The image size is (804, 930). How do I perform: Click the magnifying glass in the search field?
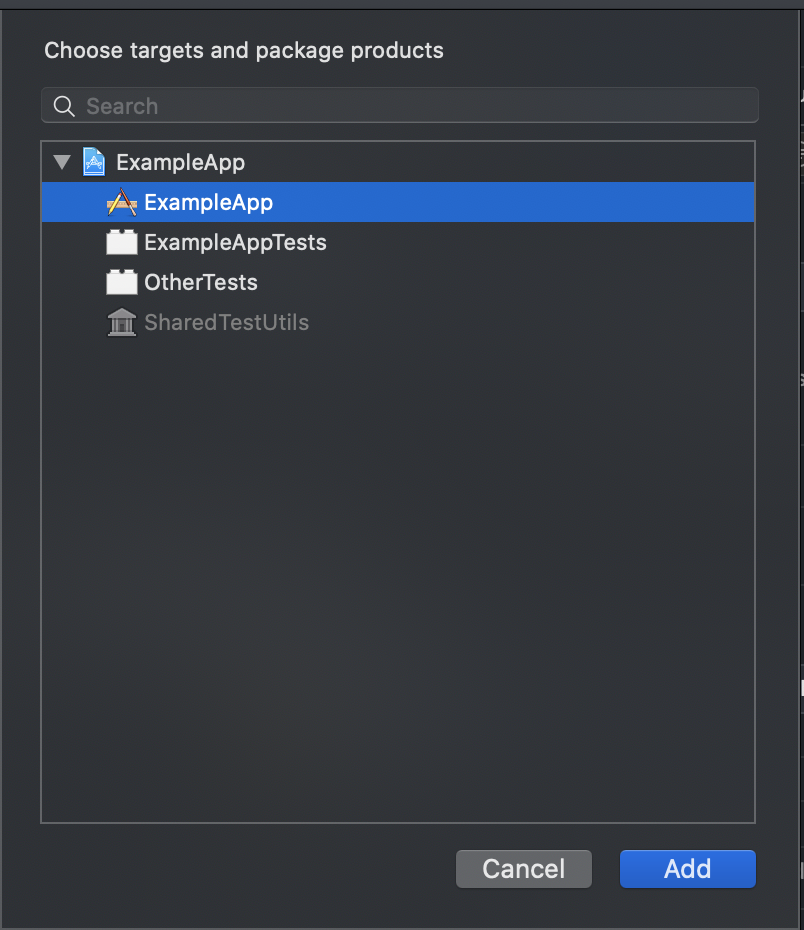click(63, 105)
